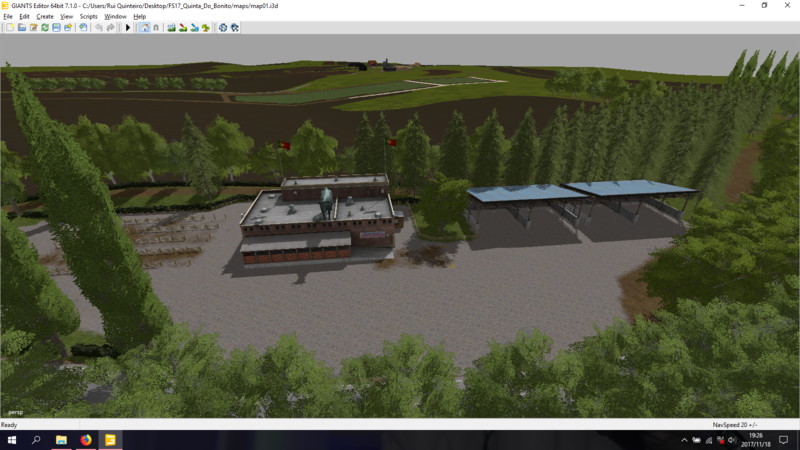The height and width of the screenshot is (450, 800).
Task: Open the Window menu
Action: pyautogui.click(x=115, y=17)
